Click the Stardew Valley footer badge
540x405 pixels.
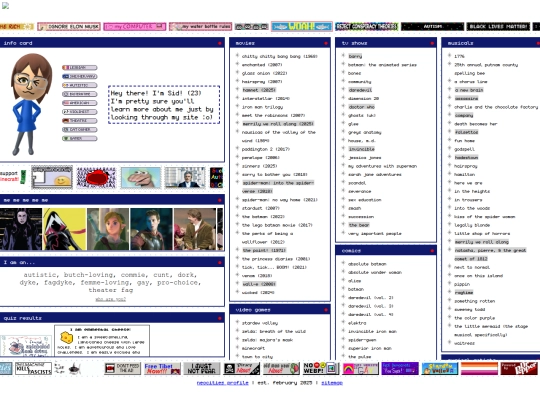(x=440, y=368)
